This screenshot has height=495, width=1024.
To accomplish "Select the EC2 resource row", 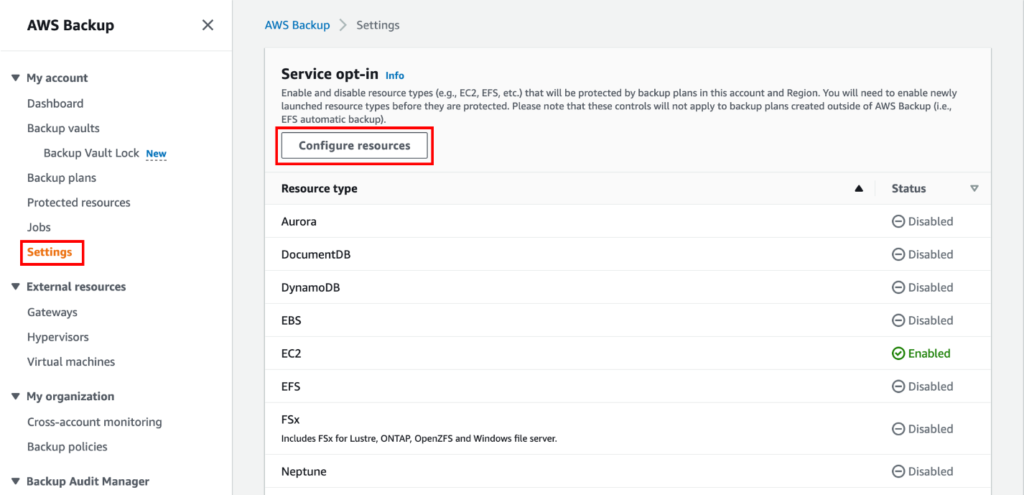I will click(628, 353).
